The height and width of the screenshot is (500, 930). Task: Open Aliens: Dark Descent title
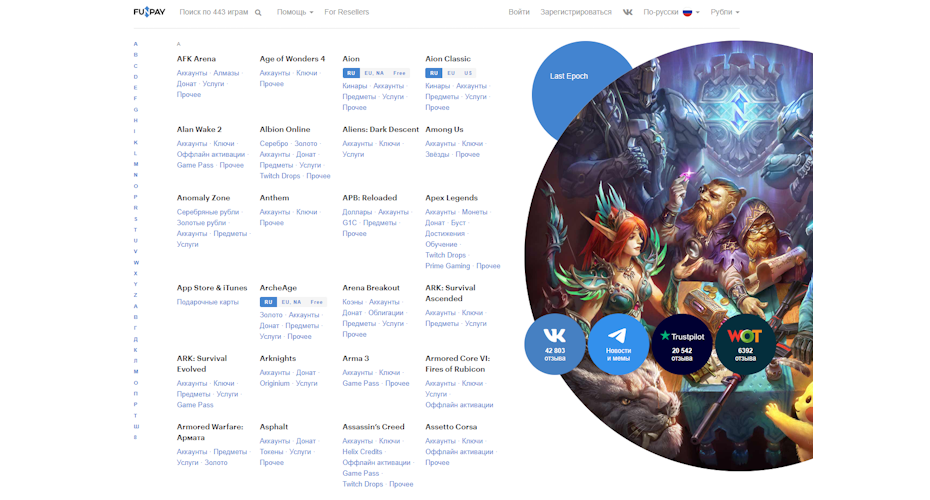(381, 129)
